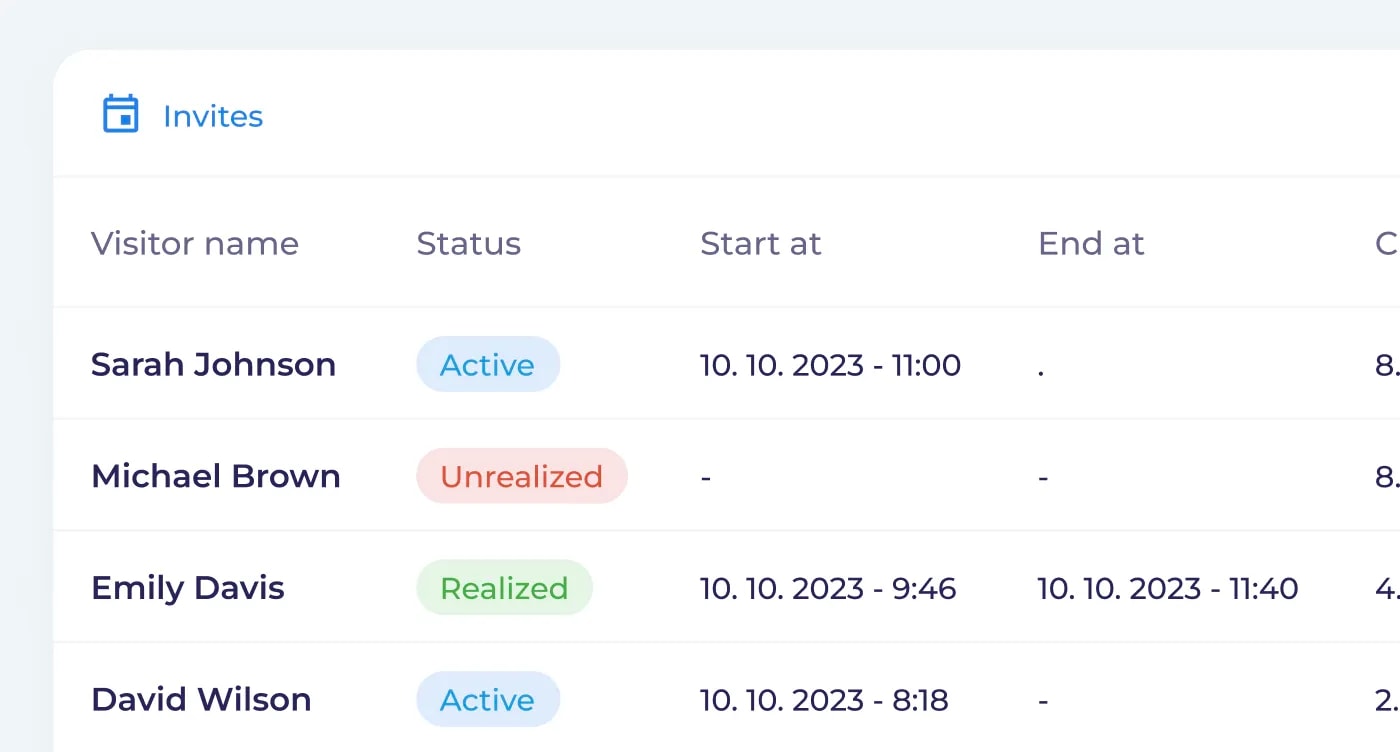The height and width of the screenshot is (752, 1400).
Task: Select Michael Brown's visitor name
Action: [216, 476]
